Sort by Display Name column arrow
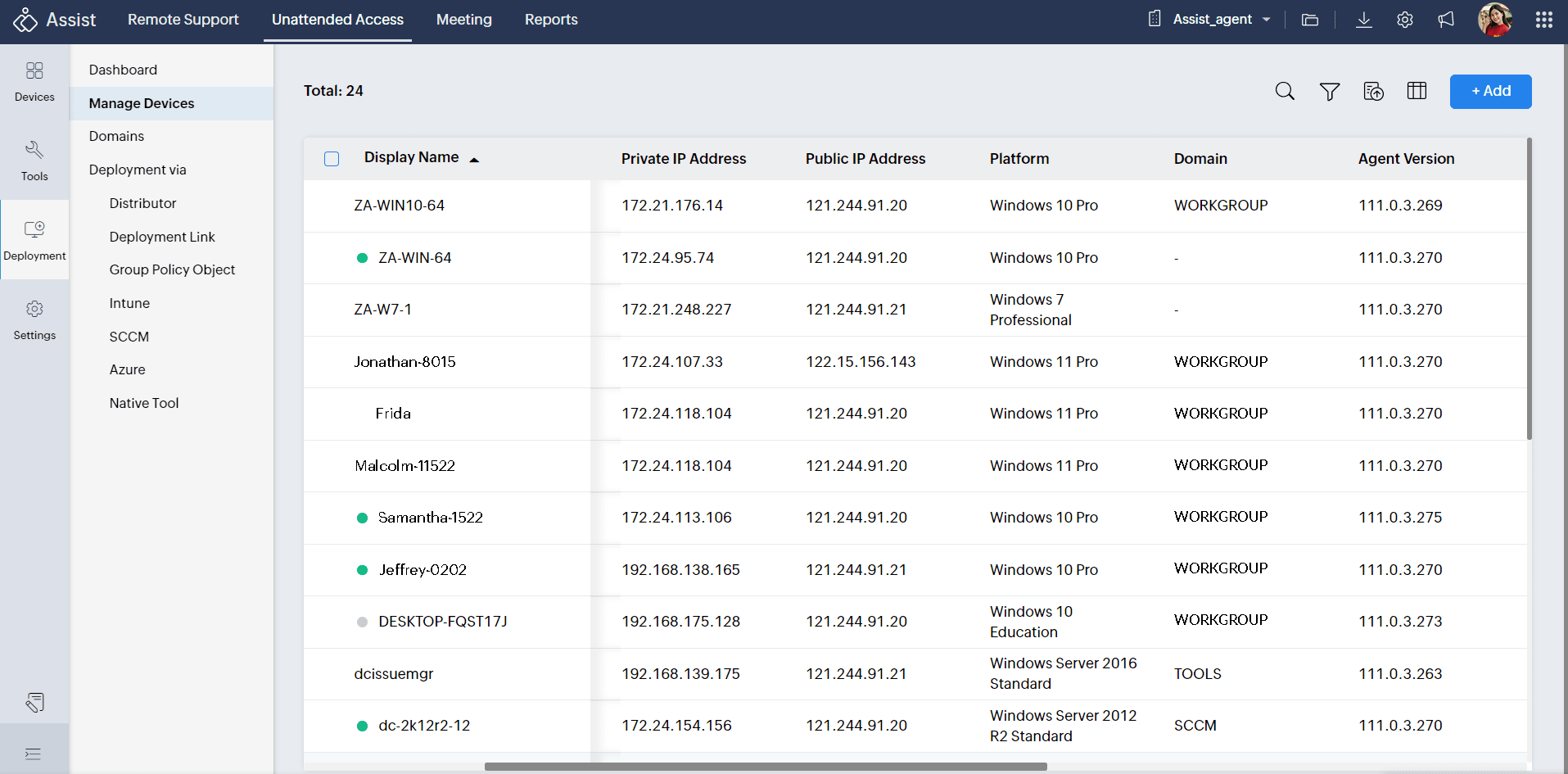1568x774 pixels. pos(474,160)
